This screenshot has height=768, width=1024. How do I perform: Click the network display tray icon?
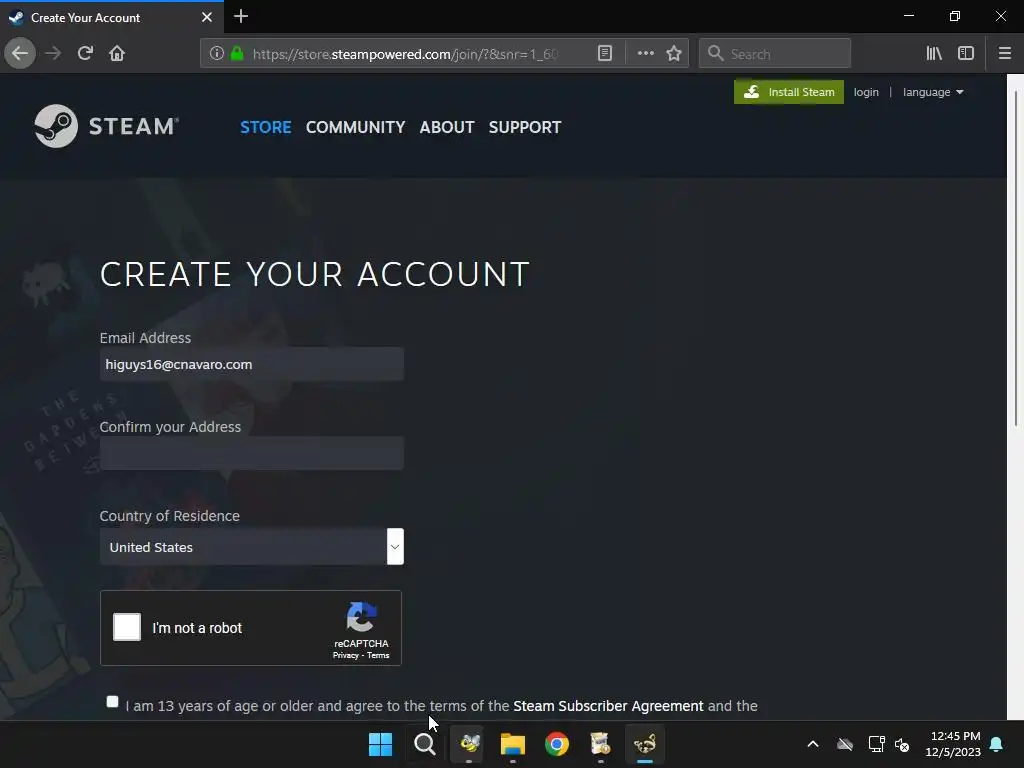[876, 744]
